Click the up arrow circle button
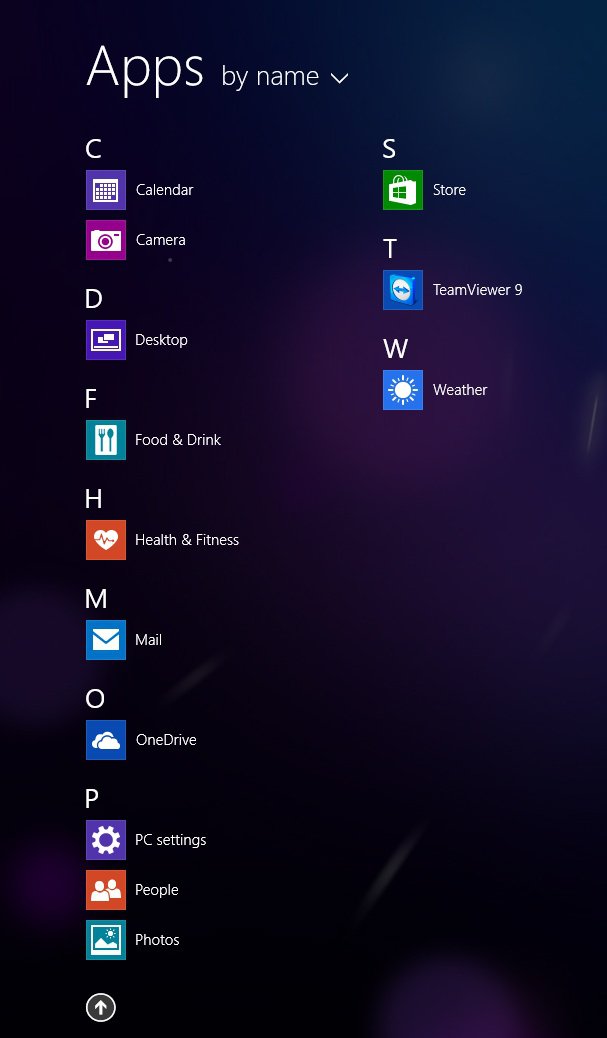The width and height of the screenshot is (607, 1038). [x=101, y=1008]
